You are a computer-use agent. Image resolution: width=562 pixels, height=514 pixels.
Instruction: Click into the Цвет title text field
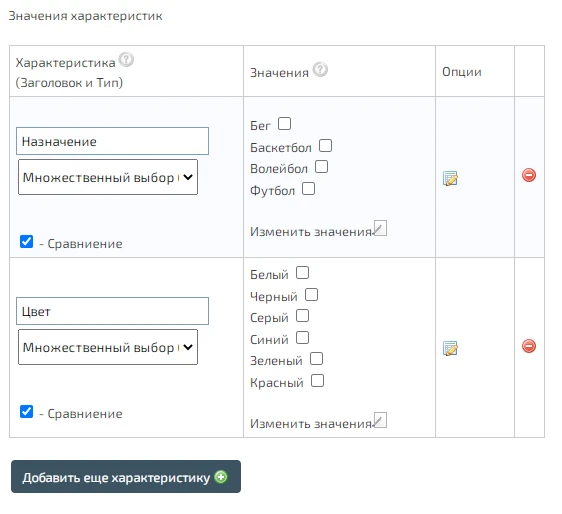pos(113,311)
